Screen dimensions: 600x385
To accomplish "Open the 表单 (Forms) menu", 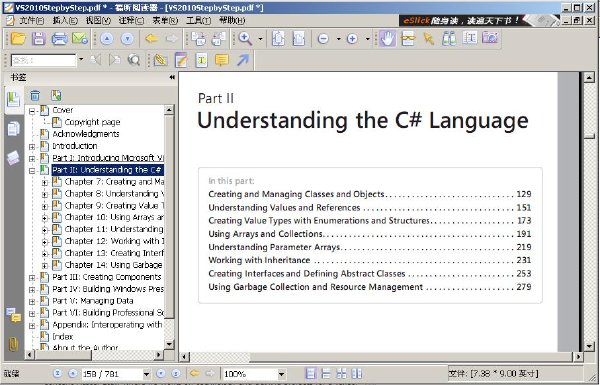I will [165, 20].
